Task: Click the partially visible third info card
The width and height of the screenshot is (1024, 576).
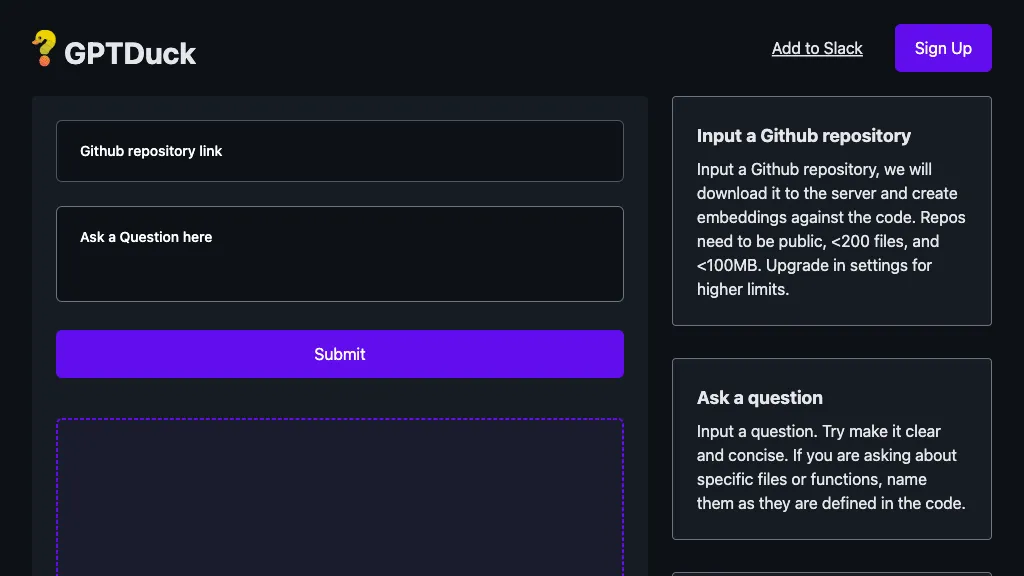Action: [831, 573]
